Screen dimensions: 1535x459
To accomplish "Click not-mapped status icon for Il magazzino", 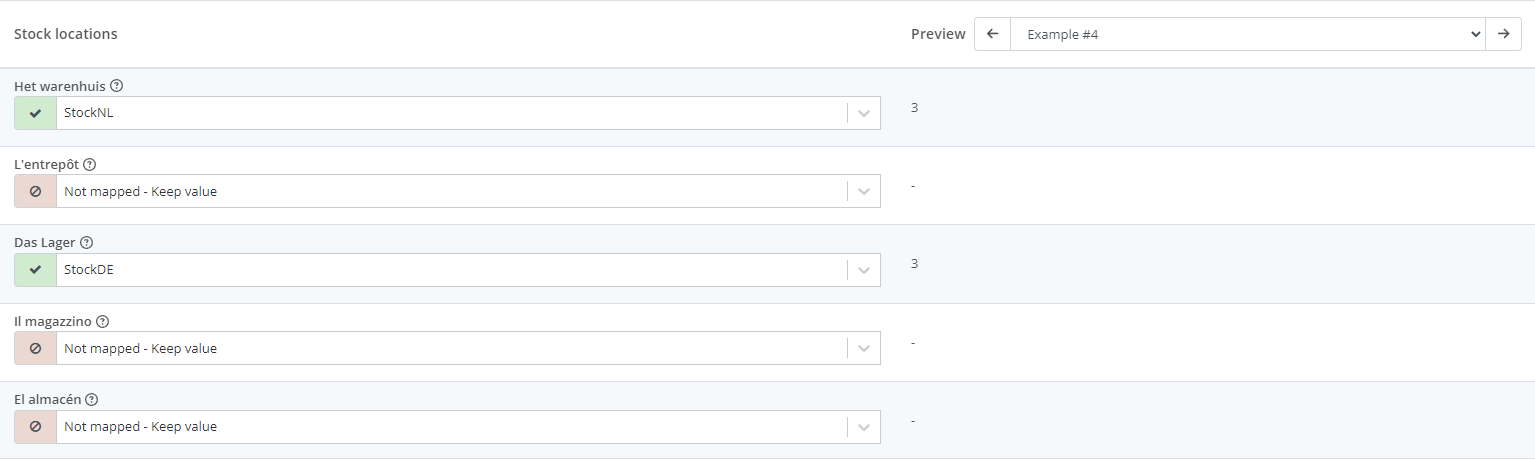I will click(x=36, y=349).
